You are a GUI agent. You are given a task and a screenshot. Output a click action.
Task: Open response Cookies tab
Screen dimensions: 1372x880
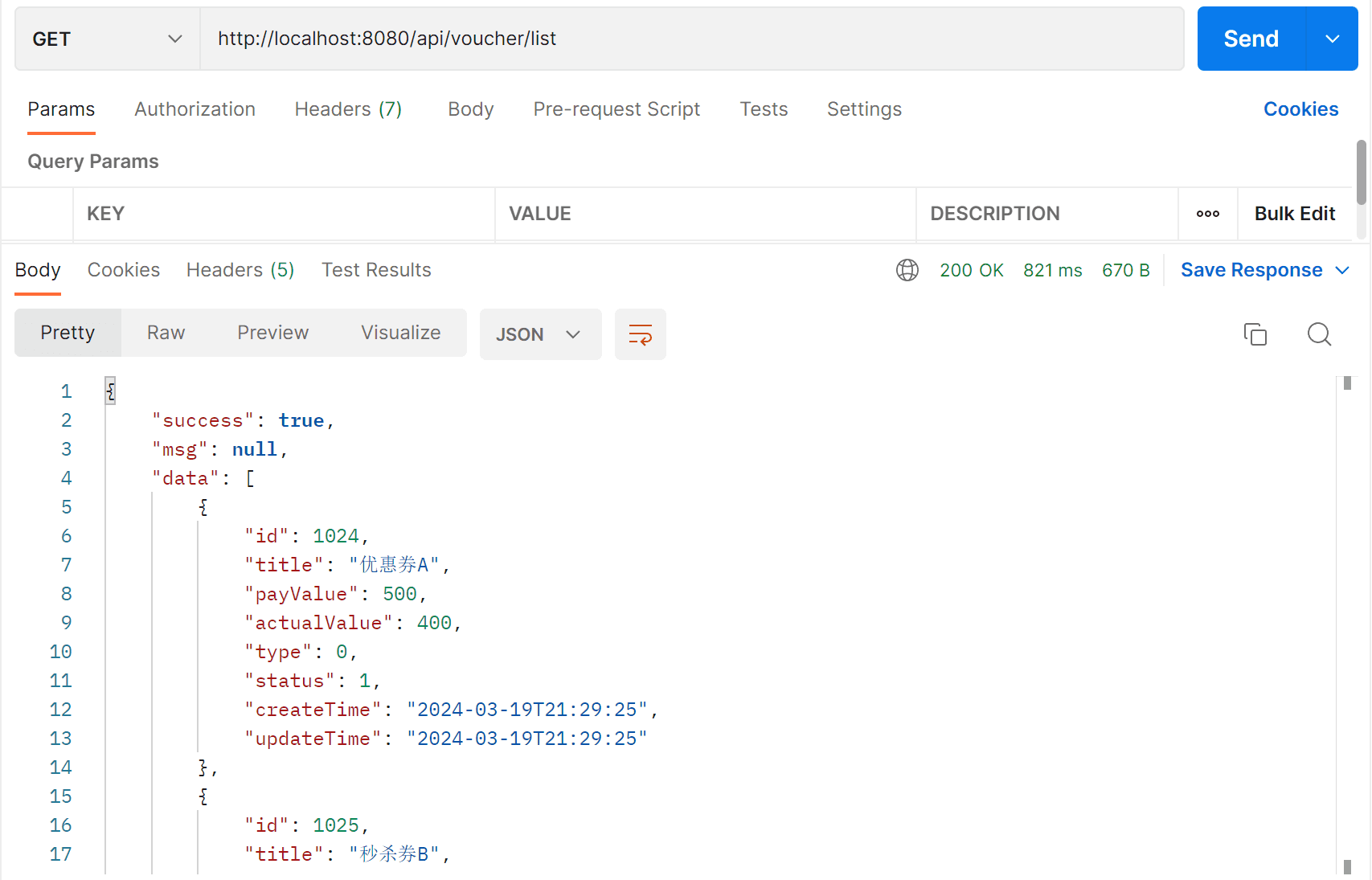coord(124,270)
